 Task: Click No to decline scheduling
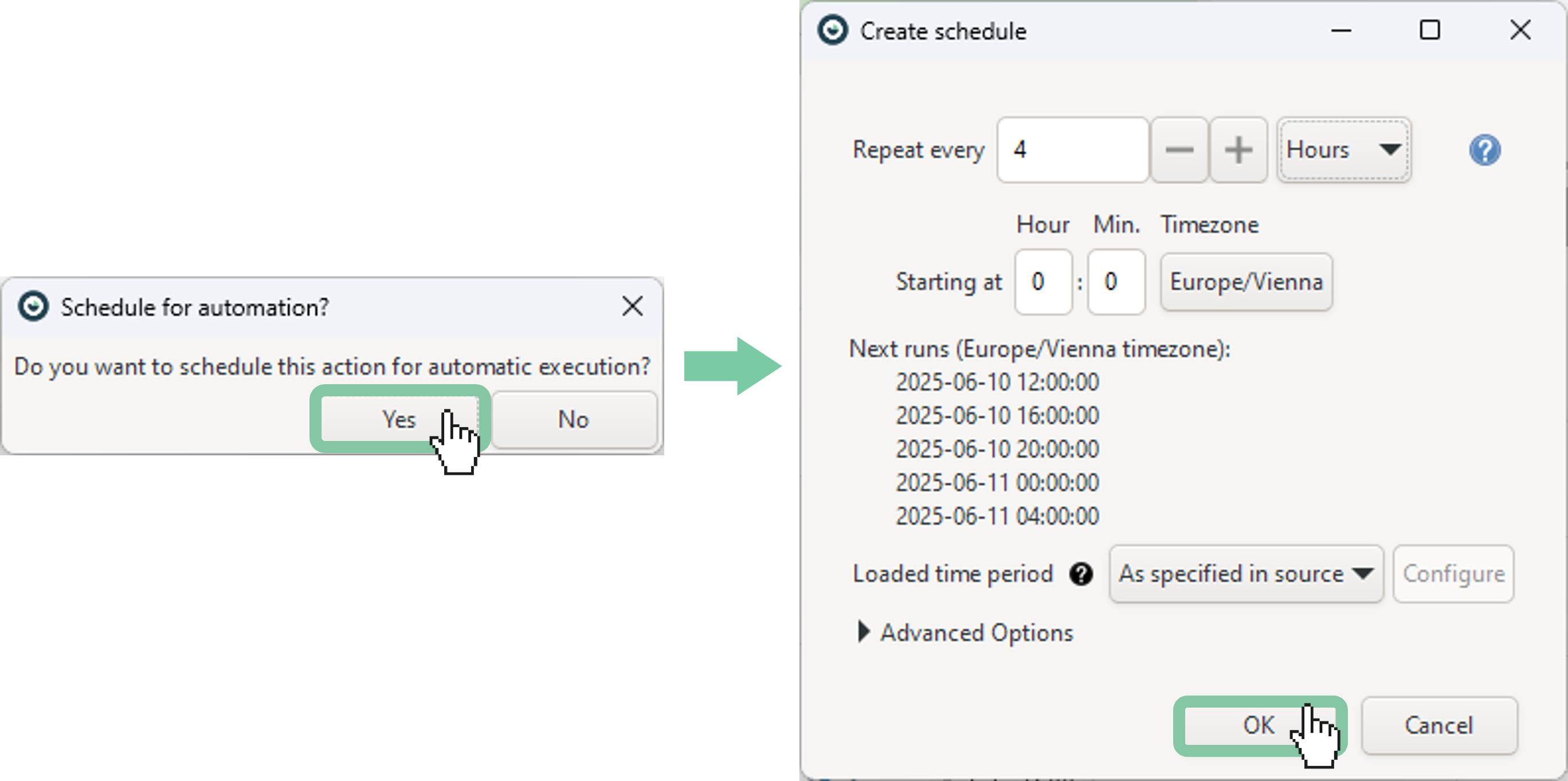[574, 419]
